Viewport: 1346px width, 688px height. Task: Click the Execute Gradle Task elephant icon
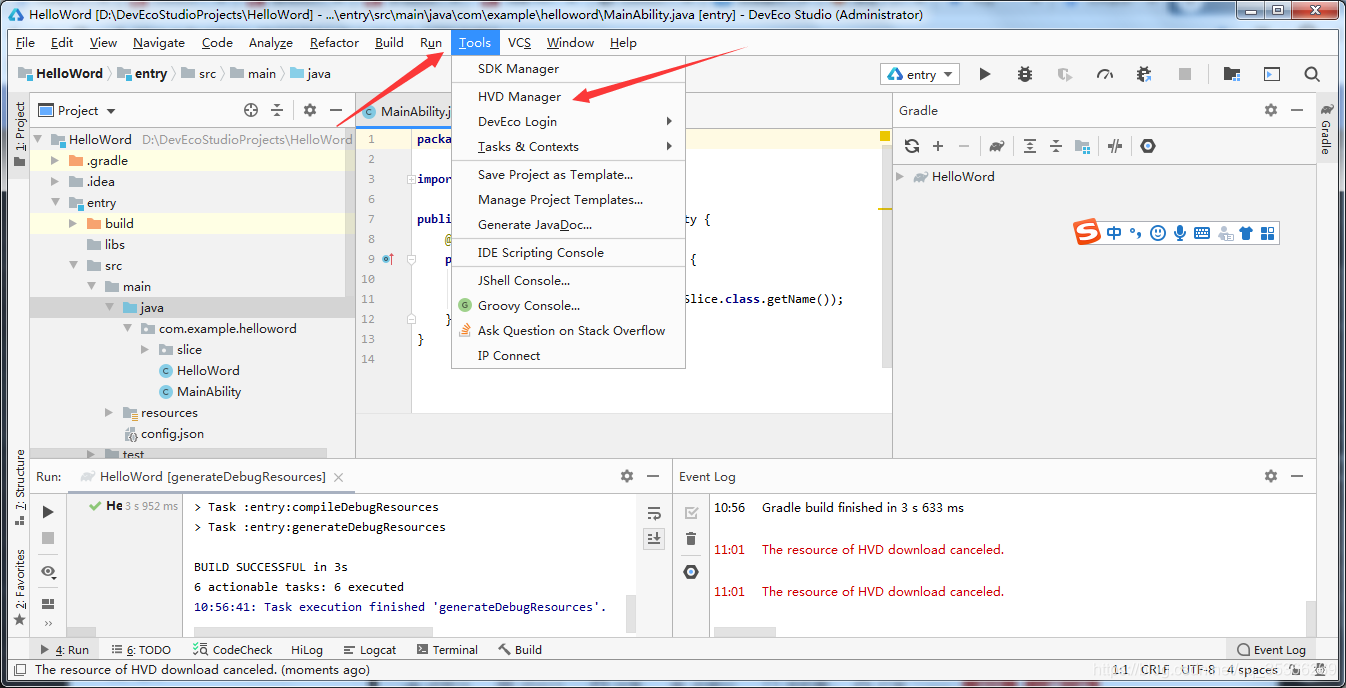[997, 146]
